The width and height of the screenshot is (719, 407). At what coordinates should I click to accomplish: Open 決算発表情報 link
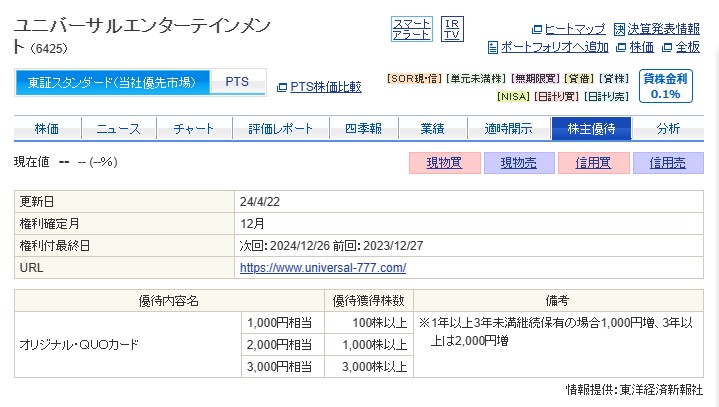click(664, 29)
